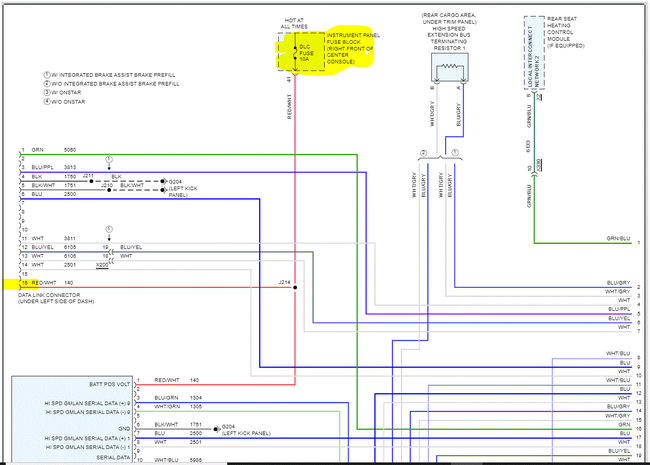This screenshot has height=465, width=650.
Task: Select DLC pin 6 BLU 2500
Action: (x=49, y=194)
